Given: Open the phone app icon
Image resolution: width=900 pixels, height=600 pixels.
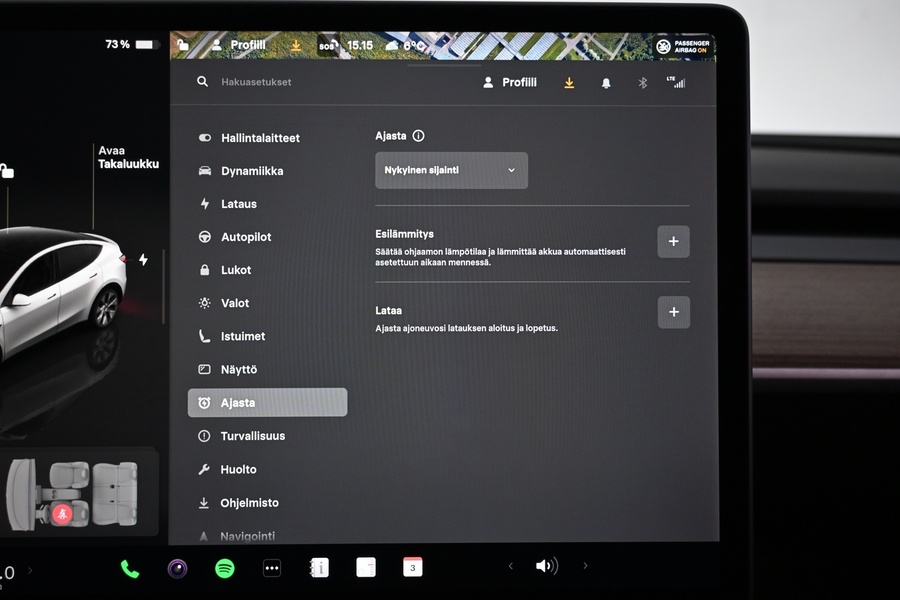Looking at the screenshot, I should [x=130, y=569].
